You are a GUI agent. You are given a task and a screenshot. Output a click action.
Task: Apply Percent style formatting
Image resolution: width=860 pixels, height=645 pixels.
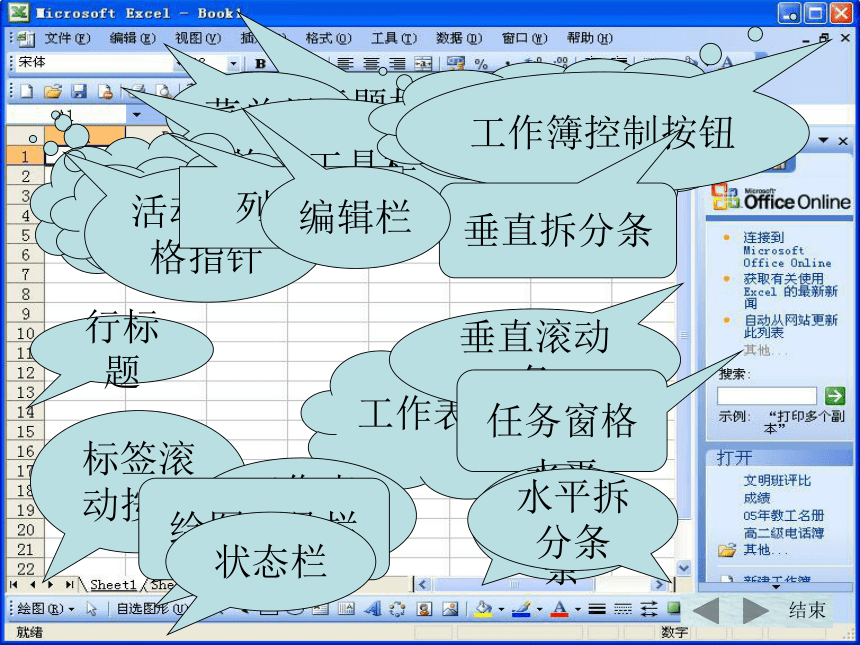click(480, 64)
